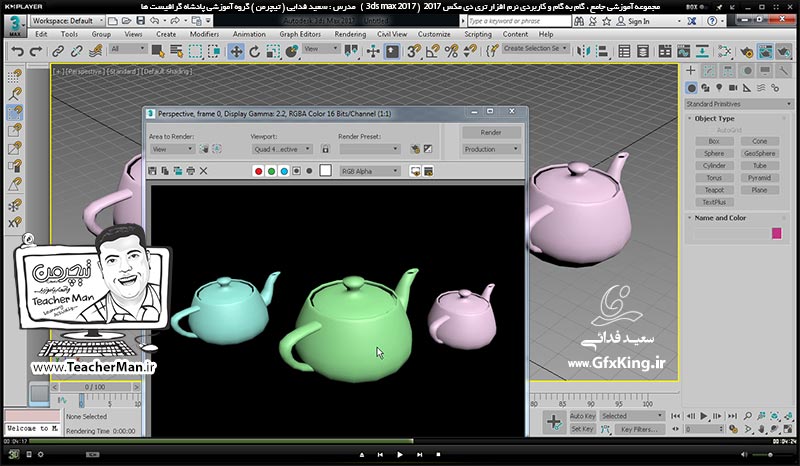The height and width of the screenshot is (466, 800).
Task: Click the KMPlayer stop button
Action: 438,455
